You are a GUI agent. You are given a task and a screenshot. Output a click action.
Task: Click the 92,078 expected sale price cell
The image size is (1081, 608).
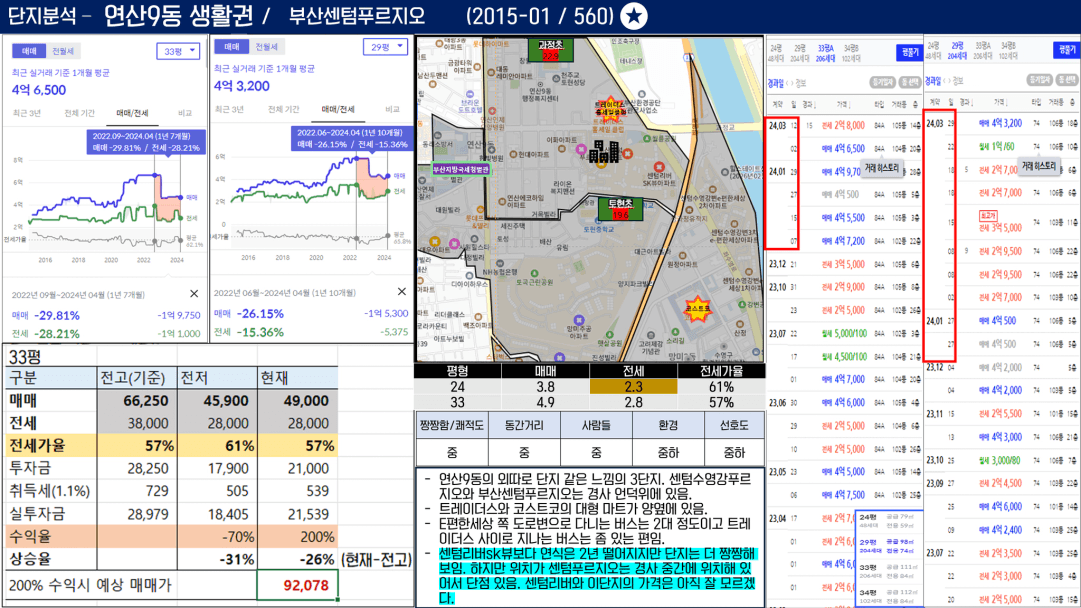298,585
